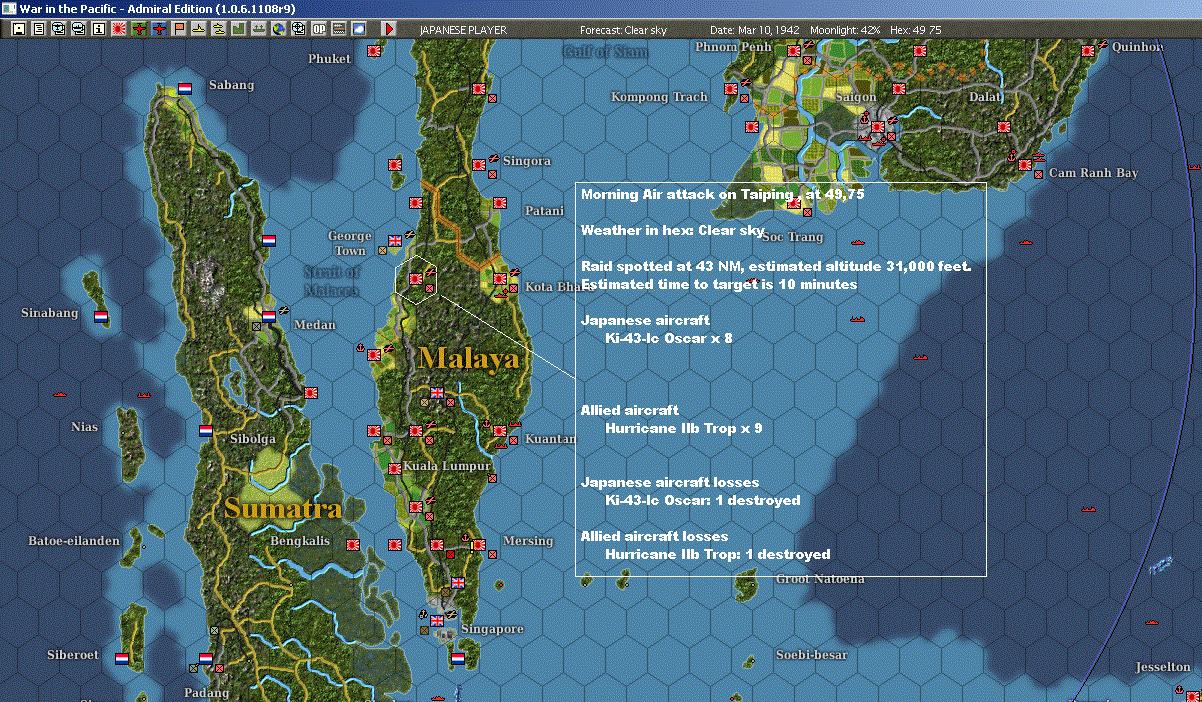The height and width of the screenshot is (702, 1202).
Task: Click the 'Kuala Lumpur' city label
Action: [x=447, y=467]
